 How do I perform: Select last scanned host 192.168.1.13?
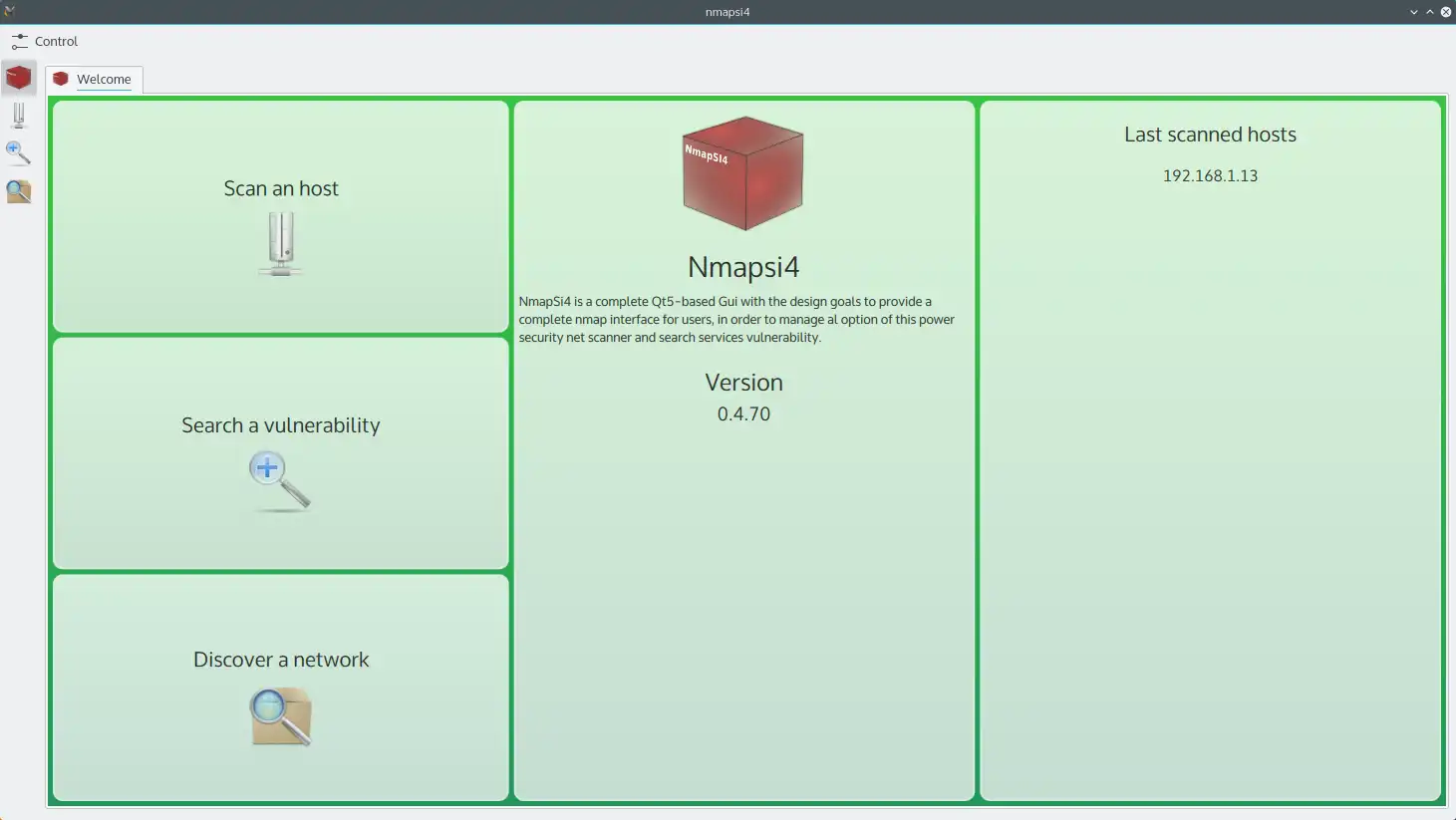pyautogui.click(x=1210, y=175)
